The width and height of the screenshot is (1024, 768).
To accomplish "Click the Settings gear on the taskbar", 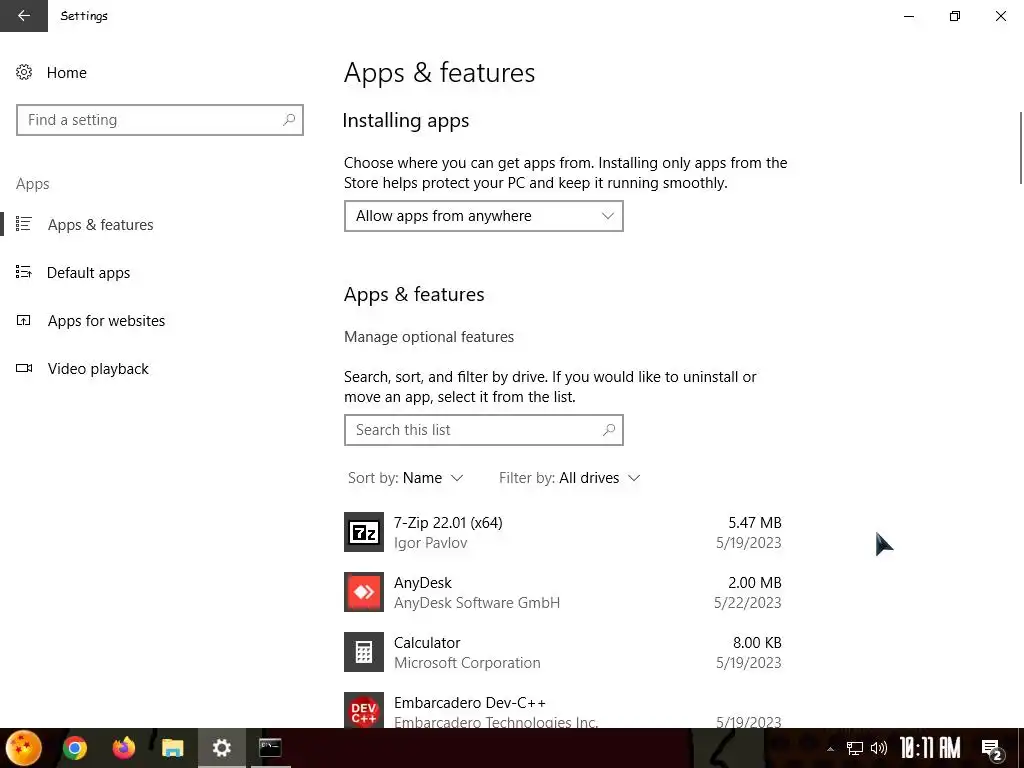I will point(221,748).
